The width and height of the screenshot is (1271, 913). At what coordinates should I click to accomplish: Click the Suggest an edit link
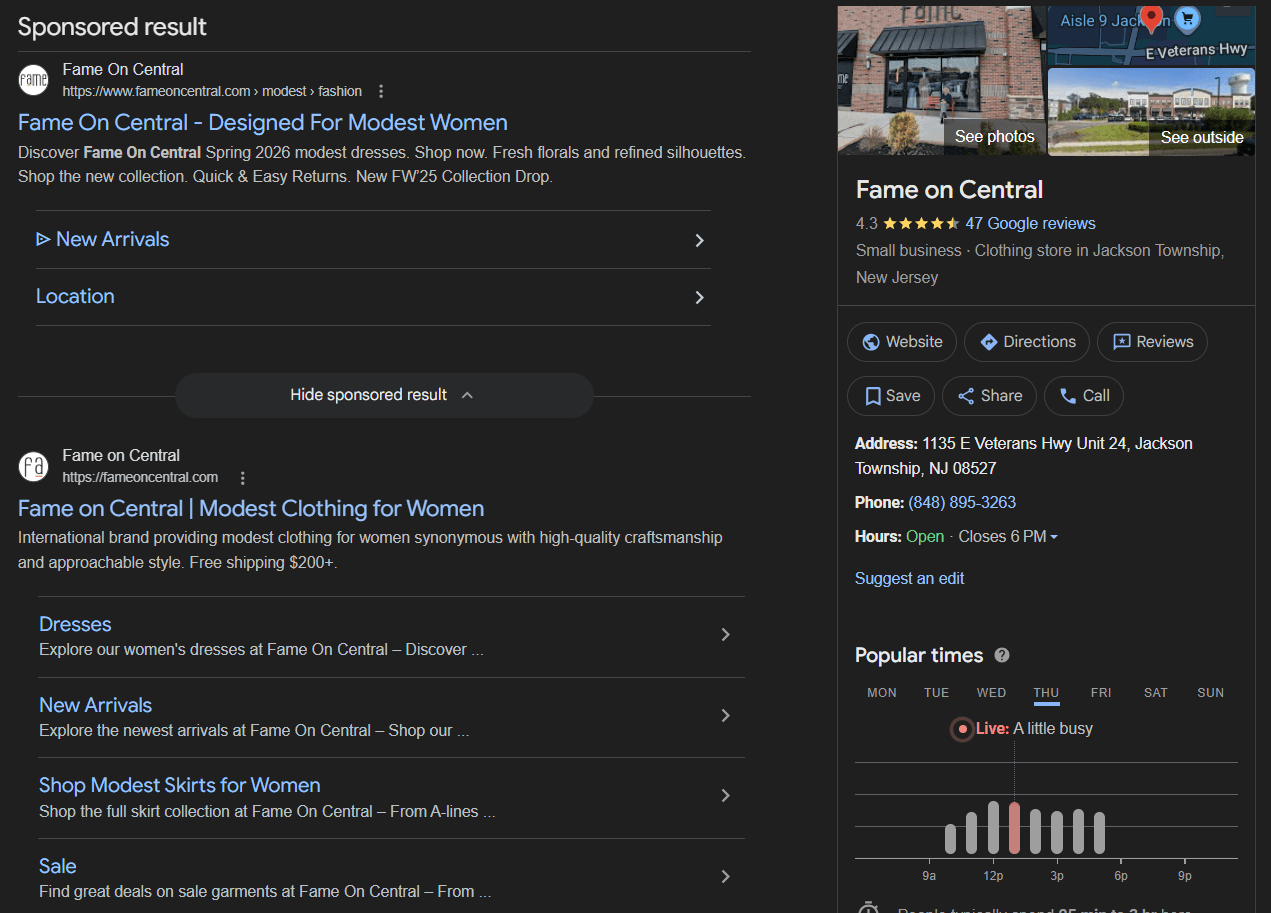(x=909, y=579)
